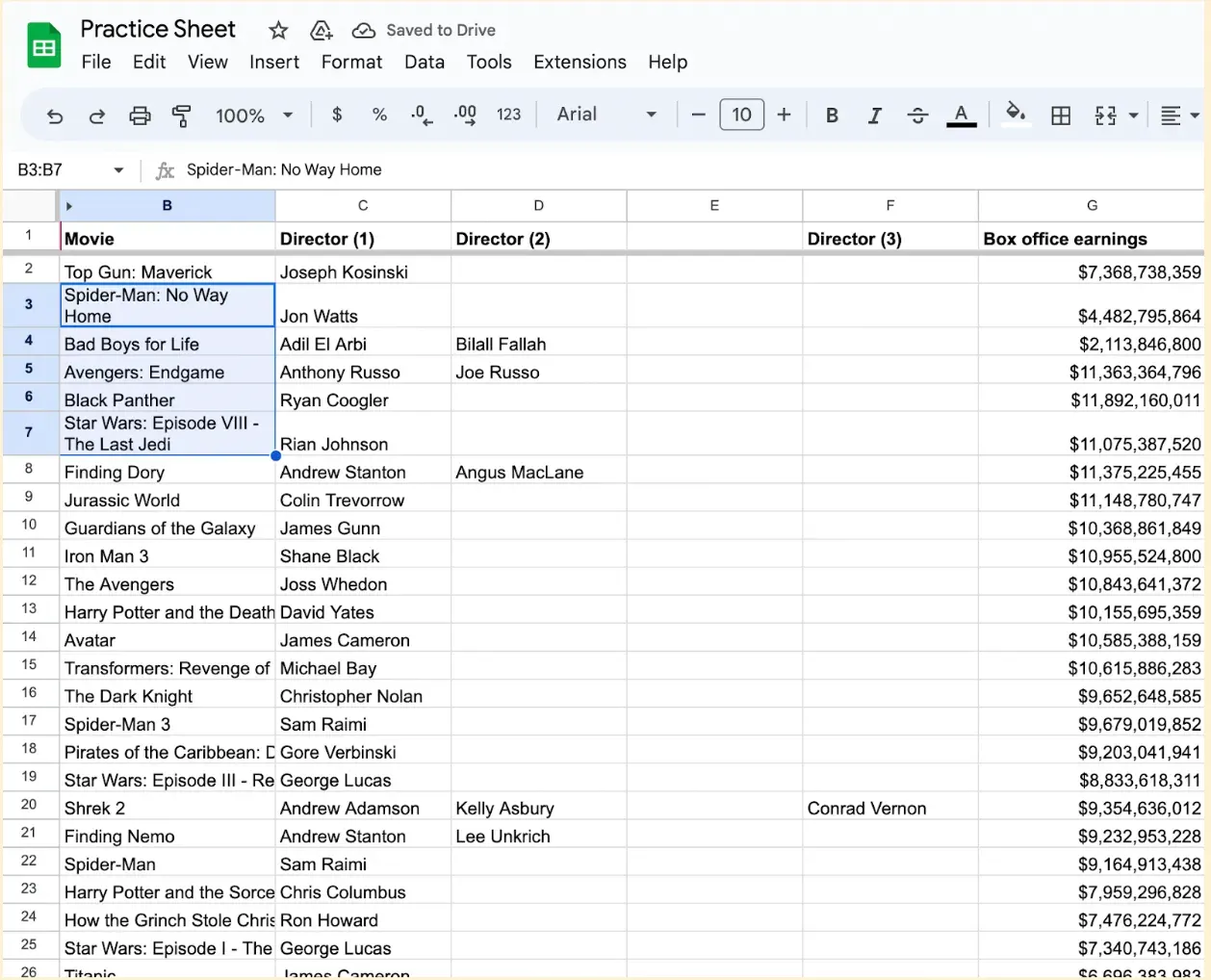Open the text color picker

click(x=961, y=116)
